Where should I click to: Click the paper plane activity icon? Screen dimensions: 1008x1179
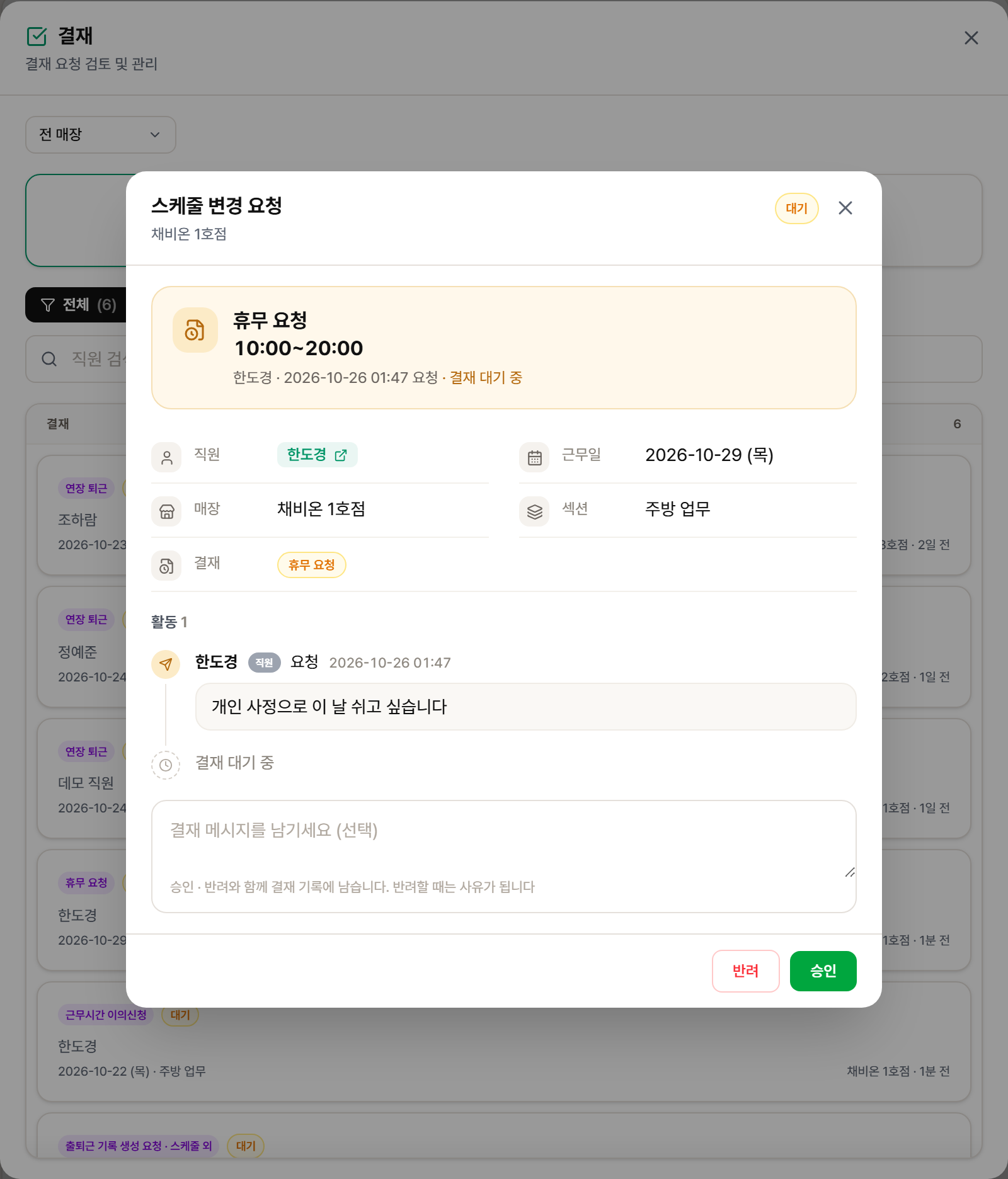click(166, 664)
